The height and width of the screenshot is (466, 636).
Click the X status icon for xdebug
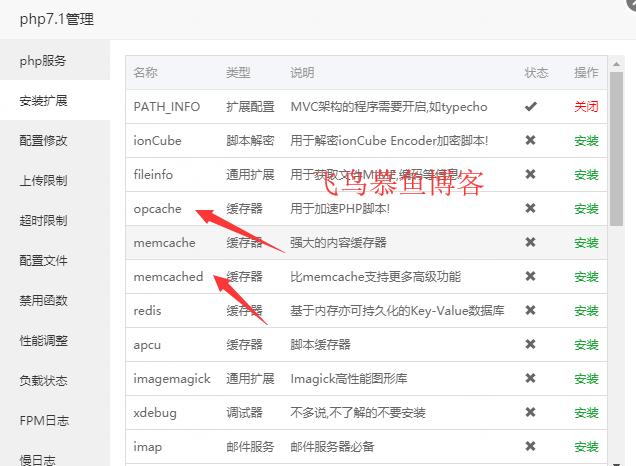(530, 412)
